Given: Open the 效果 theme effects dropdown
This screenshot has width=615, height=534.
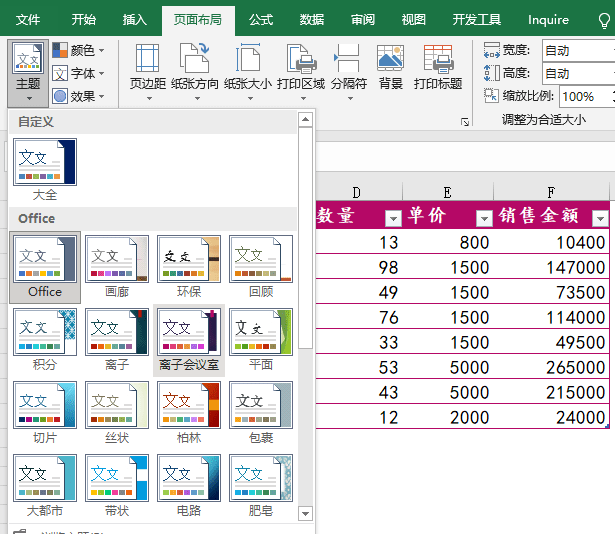Looking at the screenshot, I should pos(78,96).
